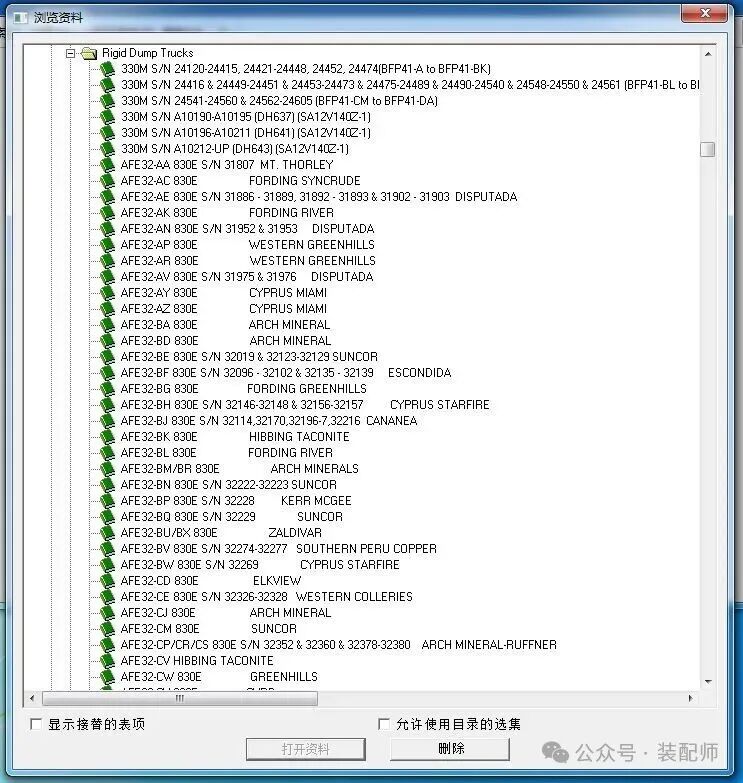Click book icon for AFE32-BG FORDING GREENHILLS
The width and height of the screenshot is (743, 783).
107,389
